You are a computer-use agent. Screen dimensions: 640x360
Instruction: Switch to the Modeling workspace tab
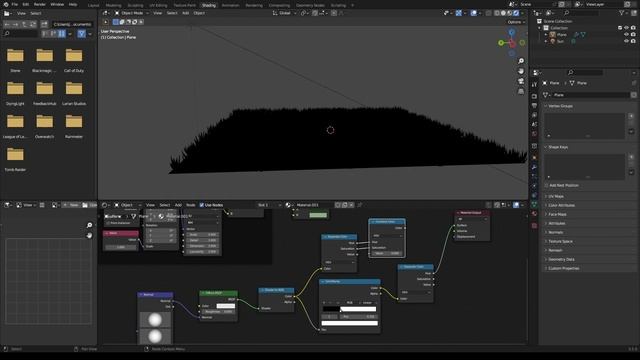point(113,5)
